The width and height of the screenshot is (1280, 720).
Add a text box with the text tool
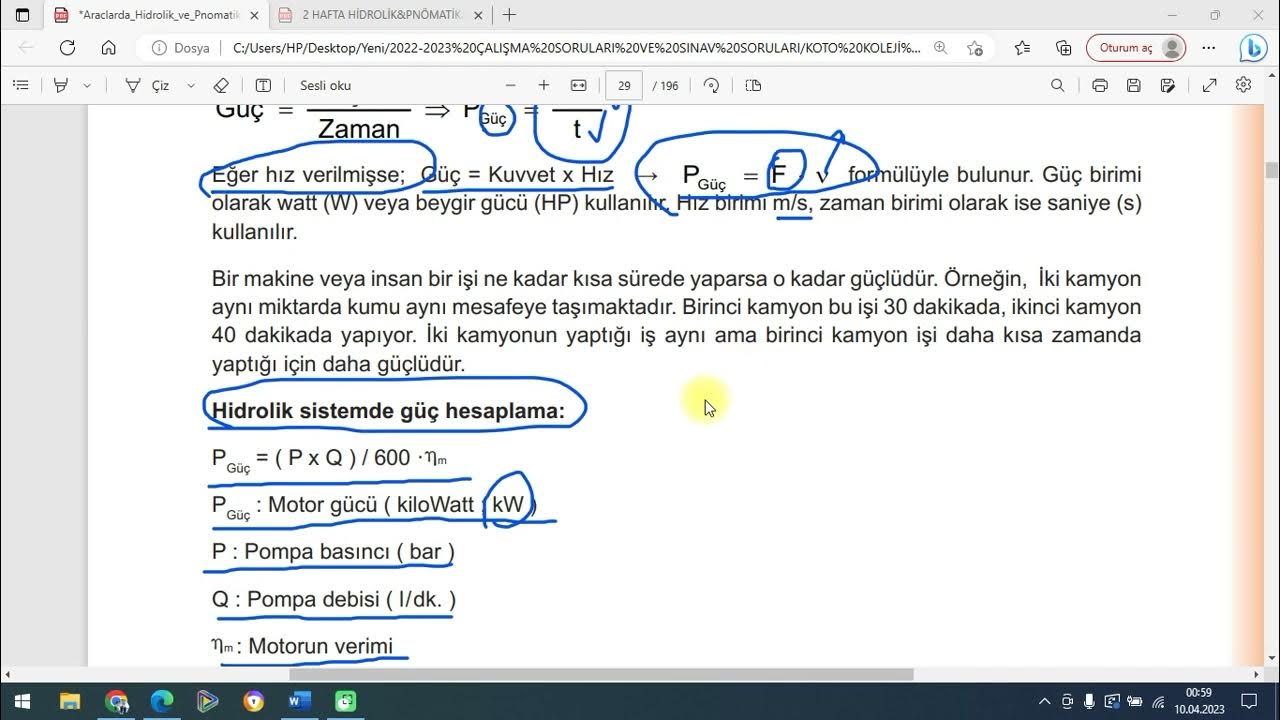tap(263, 86)
